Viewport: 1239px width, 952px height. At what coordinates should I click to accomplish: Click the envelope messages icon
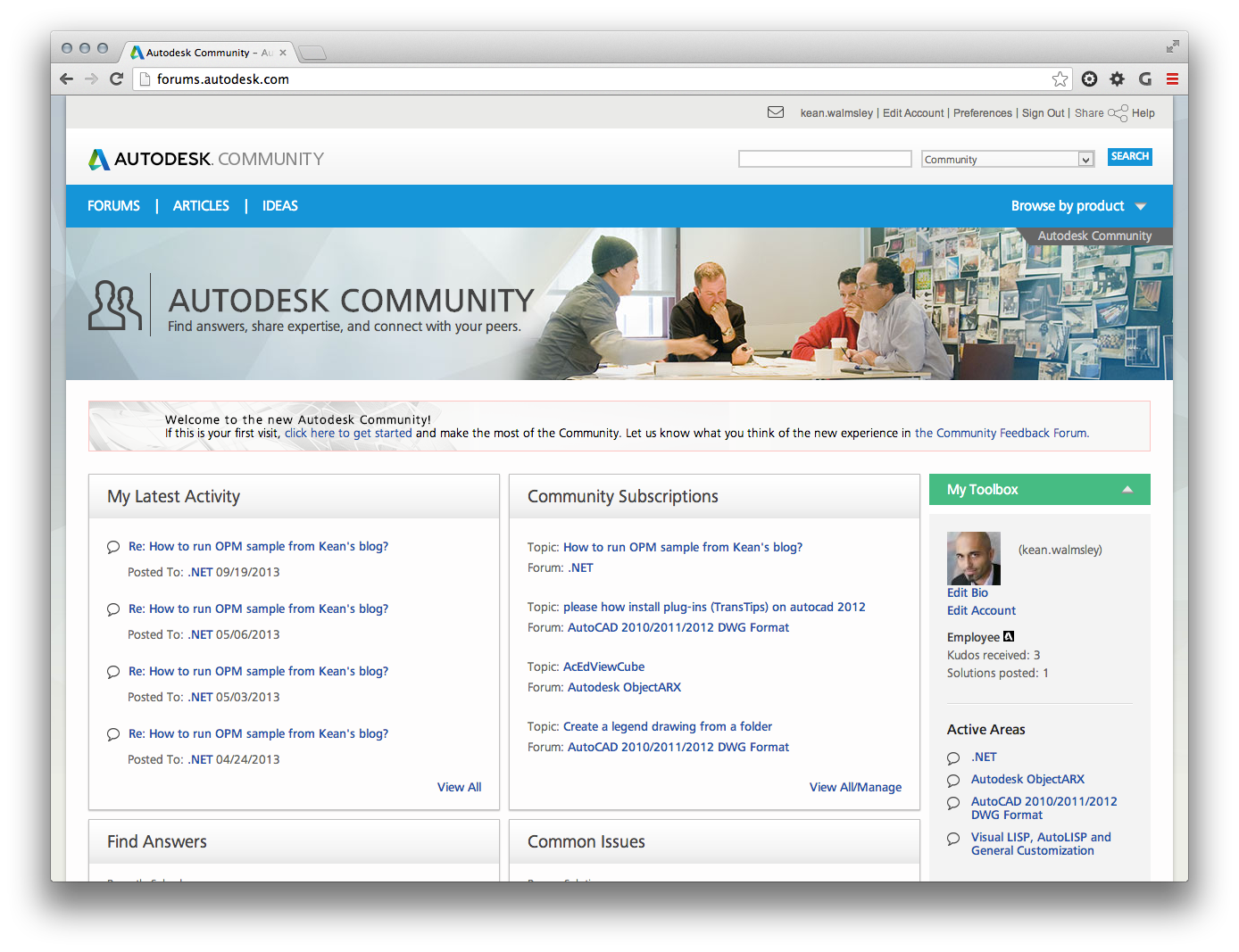pos(776,112)
